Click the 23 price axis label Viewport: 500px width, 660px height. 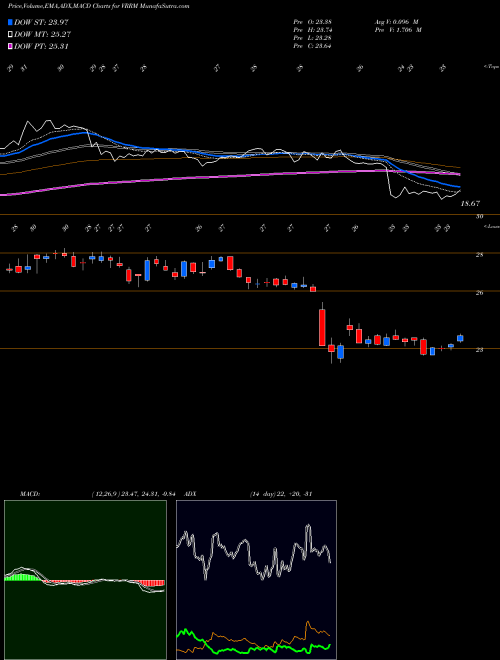[479, 350]
